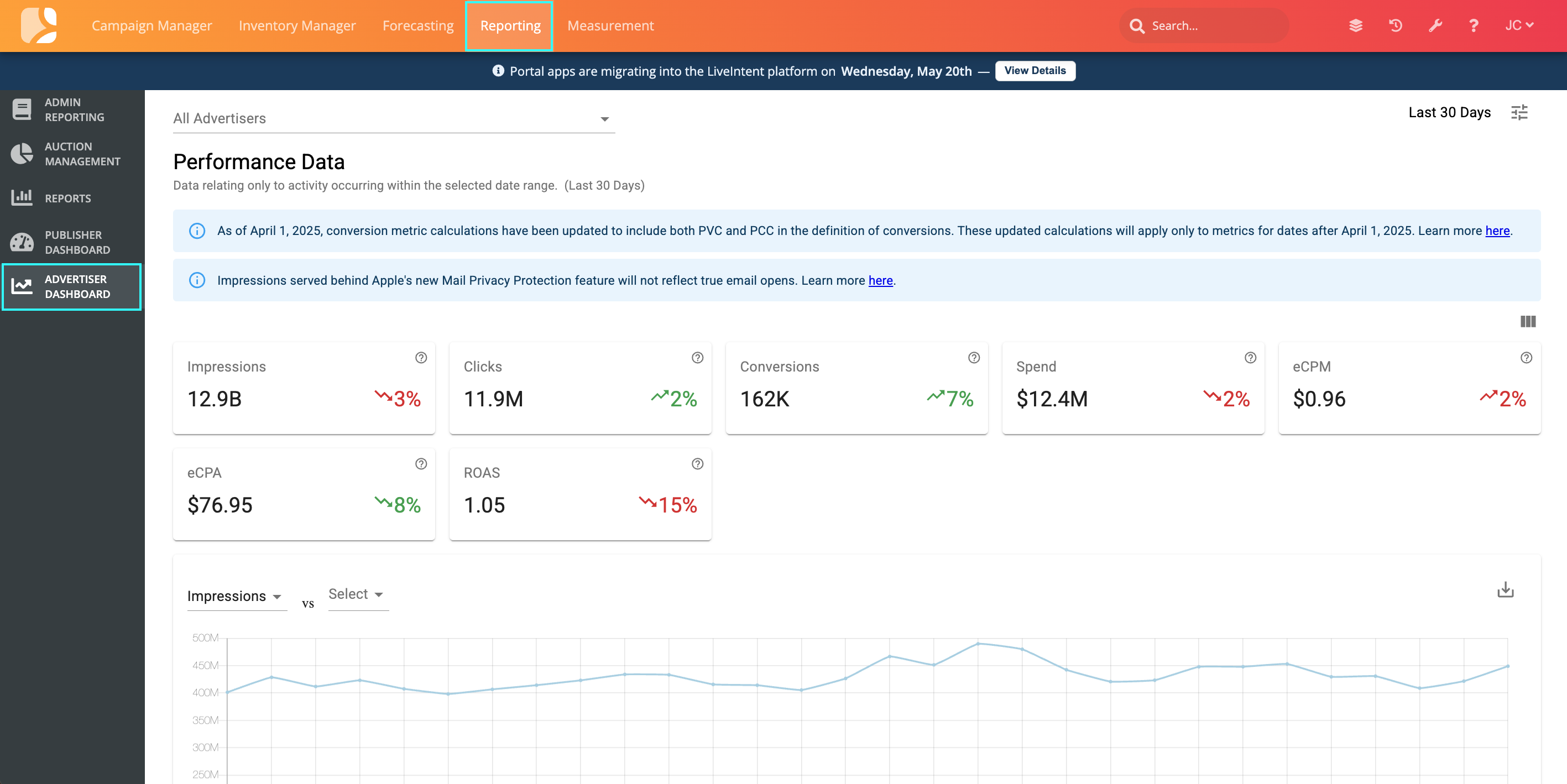This screenshot has width=1567, height=784.
Task: Open the JC user menu
Action: tap(1518, 25)
